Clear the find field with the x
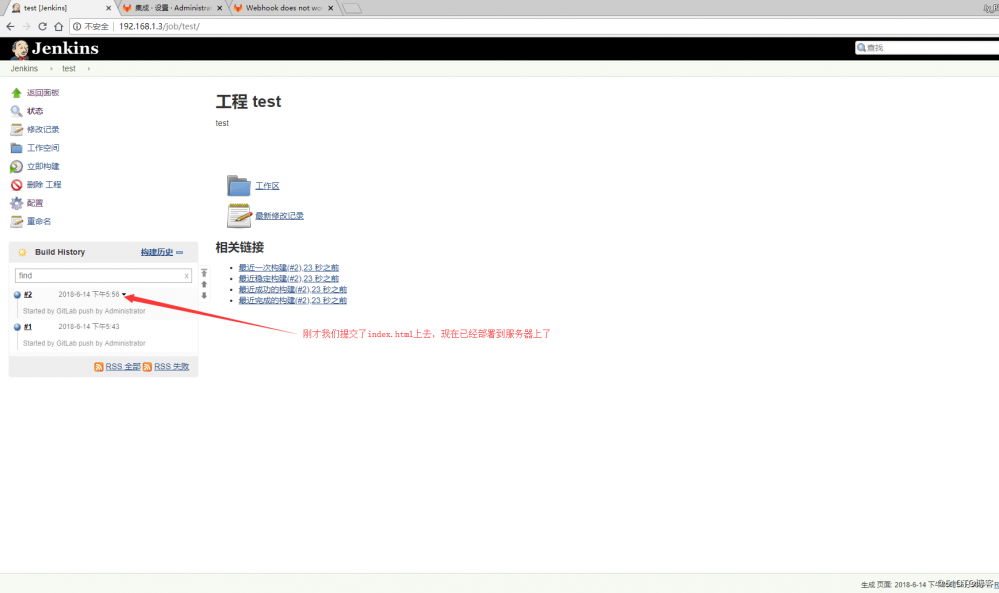 click(x=187, y=276)
